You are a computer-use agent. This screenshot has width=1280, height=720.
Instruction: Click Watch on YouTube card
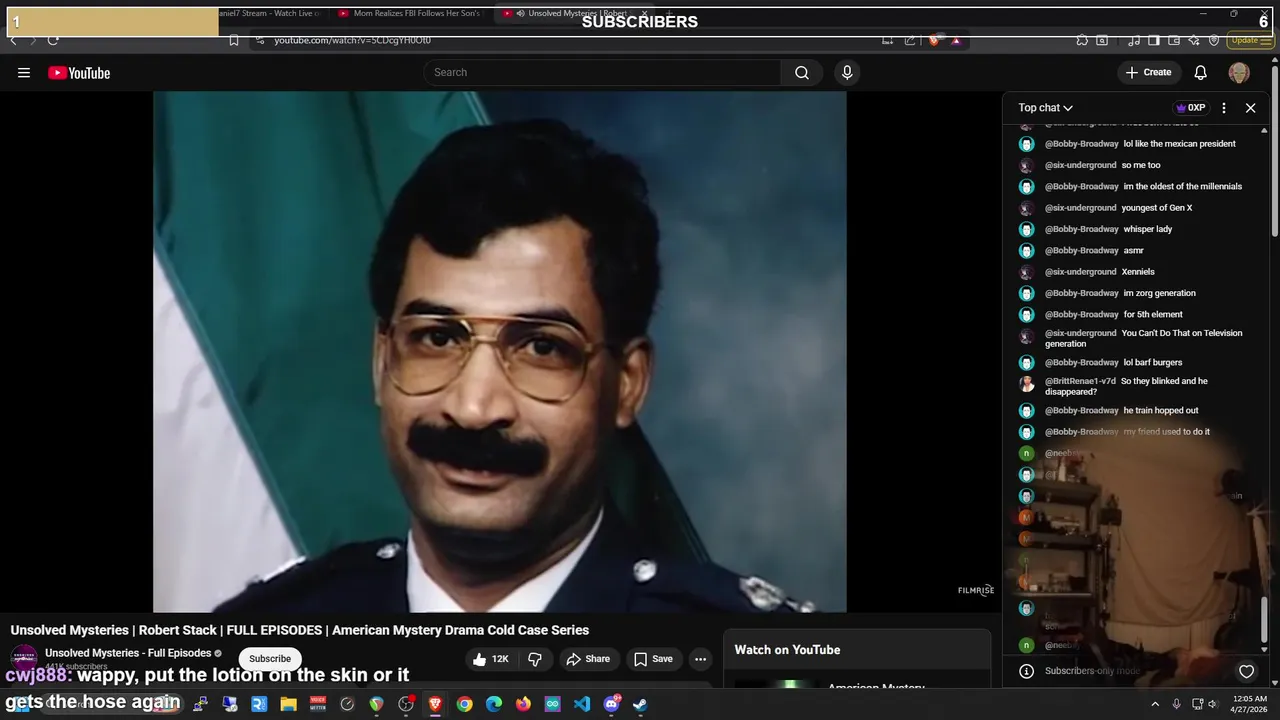pos(858,650)
